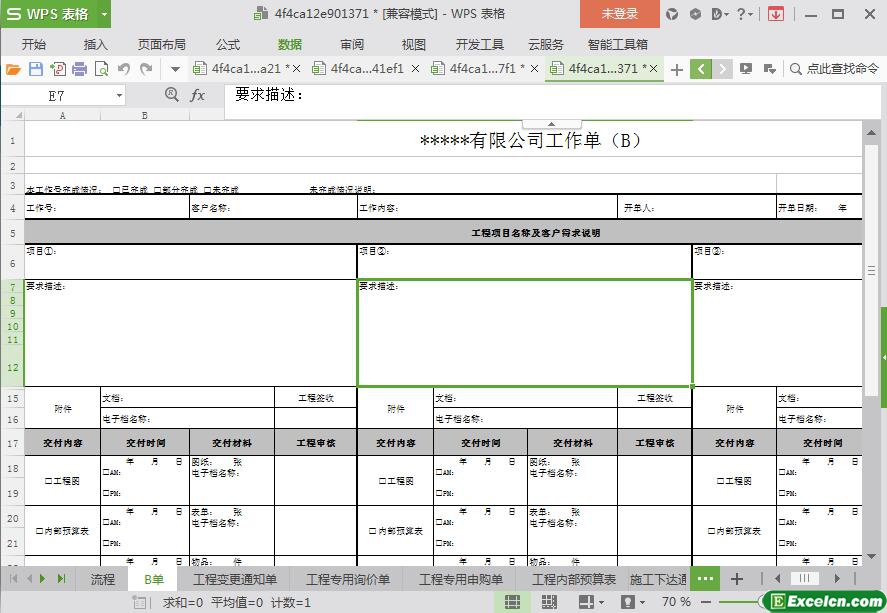Check the 工程图 checkbox cell
This screenshot has width=887, height=613.
coord(62,481)
